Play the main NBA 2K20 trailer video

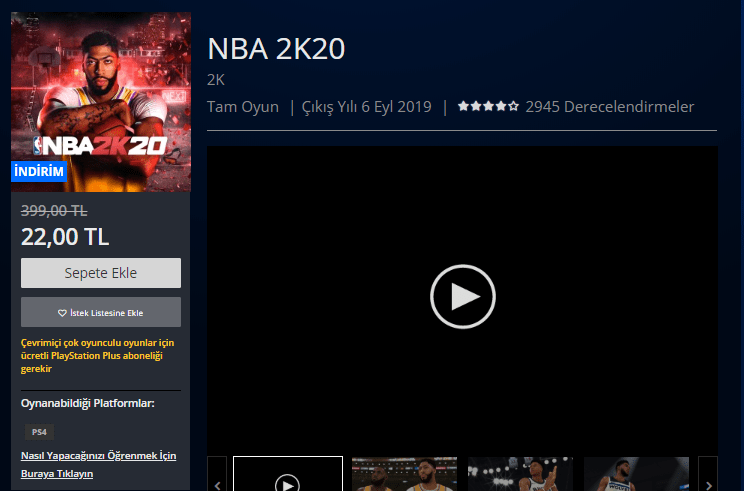[463, 296]
